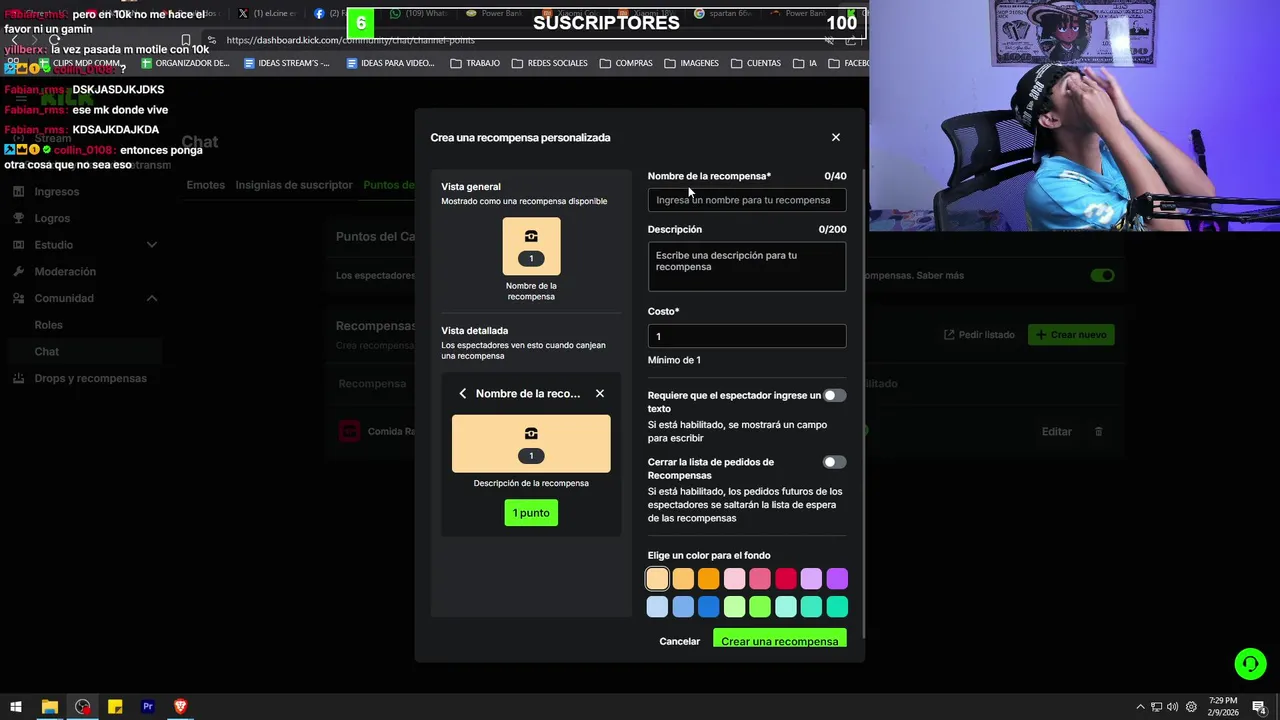The width and height of the screenshot is (1280, 720).
Task: Open the REDES SOCIALES bookmarks folder
Action: [x=549, y=63]
